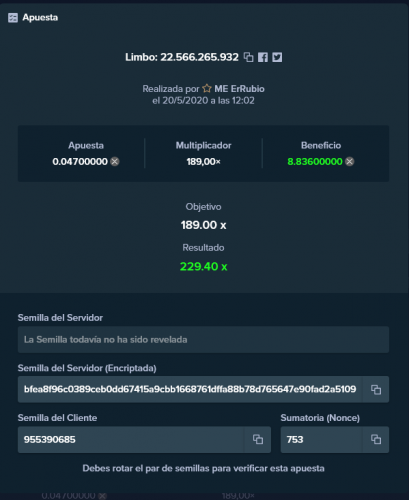Open ME ErRubio user profile
409x500 pixels.
coord(239,89)
